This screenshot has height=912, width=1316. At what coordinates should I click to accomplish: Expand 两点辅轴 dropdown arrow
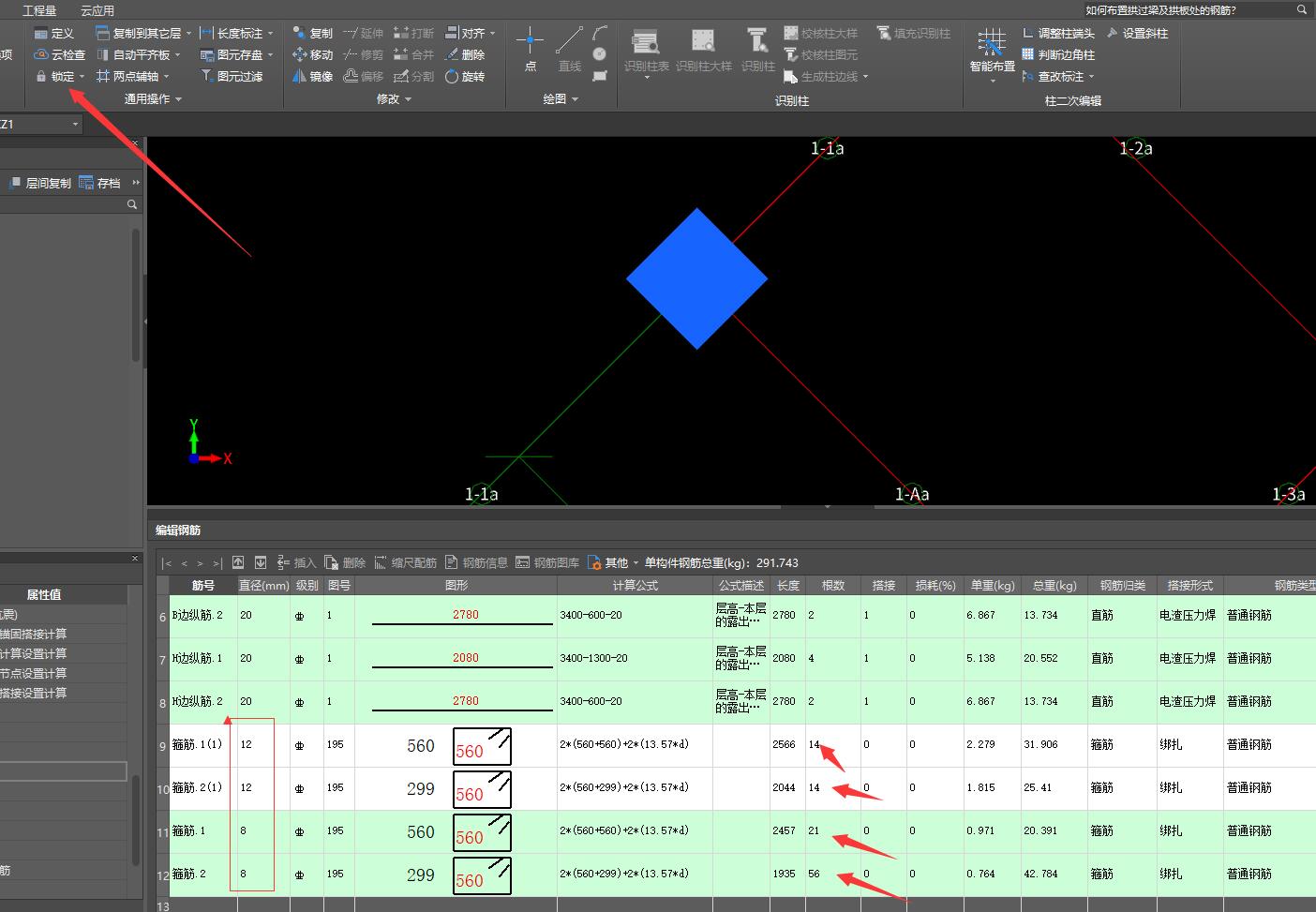tap(166, 77)
